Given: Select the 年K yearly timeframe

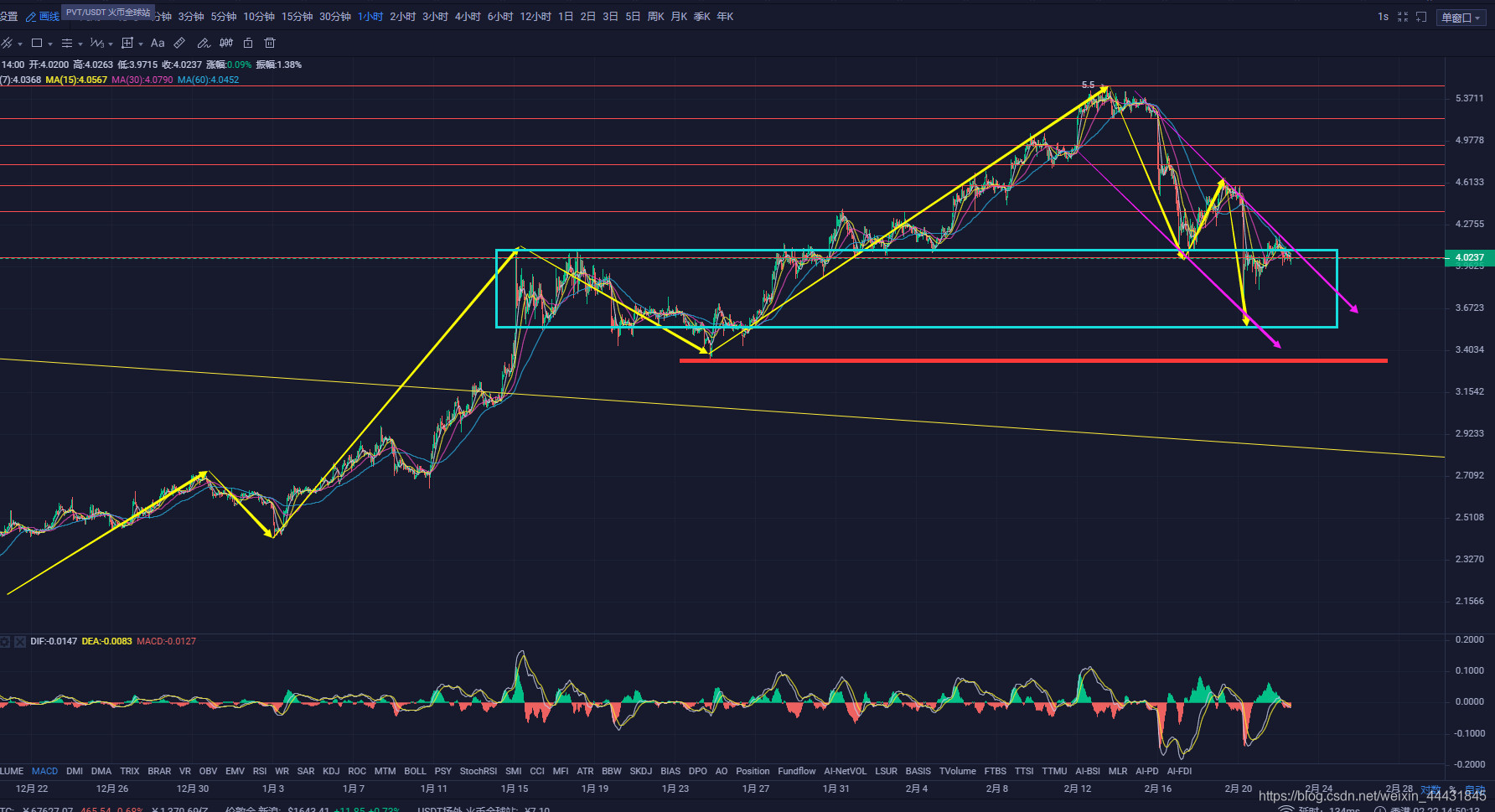Looking at the screenshot, I should point(725,17).
